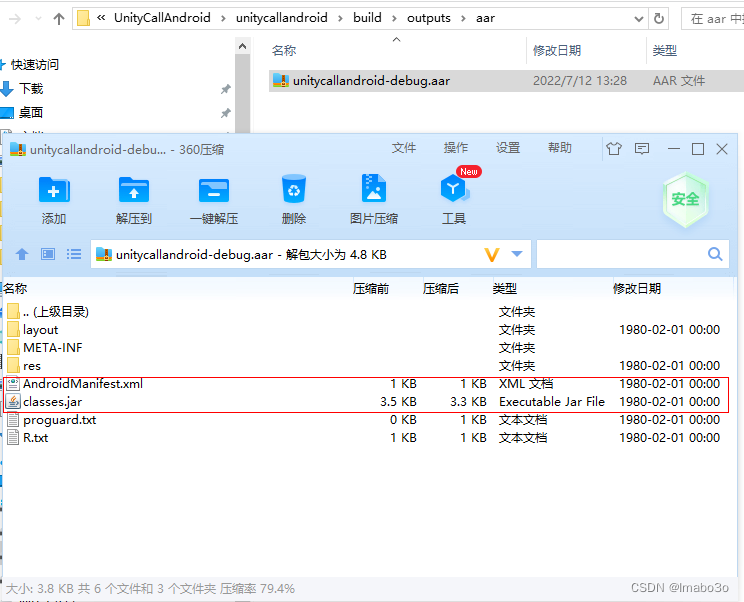Select the AndroidManifest.xml file icon
This screenshot has height=602, width=744.
coord(14,384)
